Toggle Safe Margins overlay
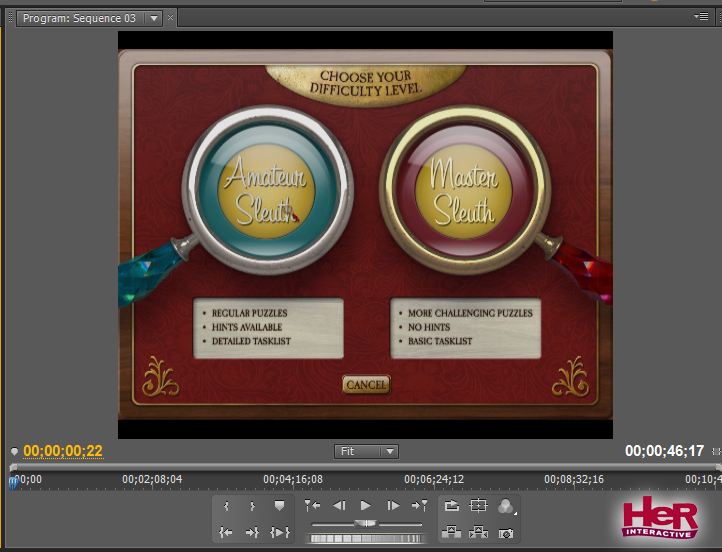The width and height of the screenshot is (722, 552). point(478,506)
